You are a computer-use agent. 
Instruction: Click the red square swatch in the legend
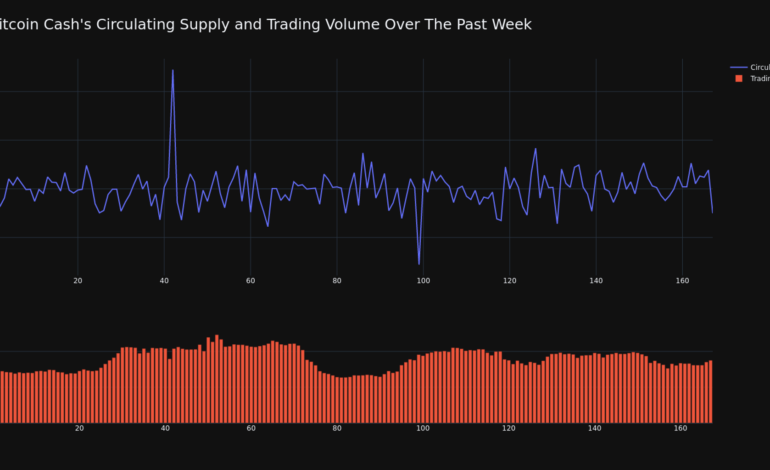pyautogui.click(x=739, y=79)
